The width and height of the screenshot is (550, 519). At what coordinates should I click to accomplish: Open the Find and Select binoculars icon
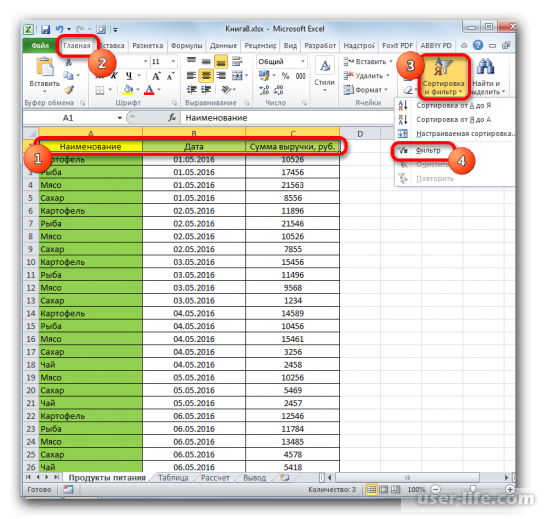(486, 67)
